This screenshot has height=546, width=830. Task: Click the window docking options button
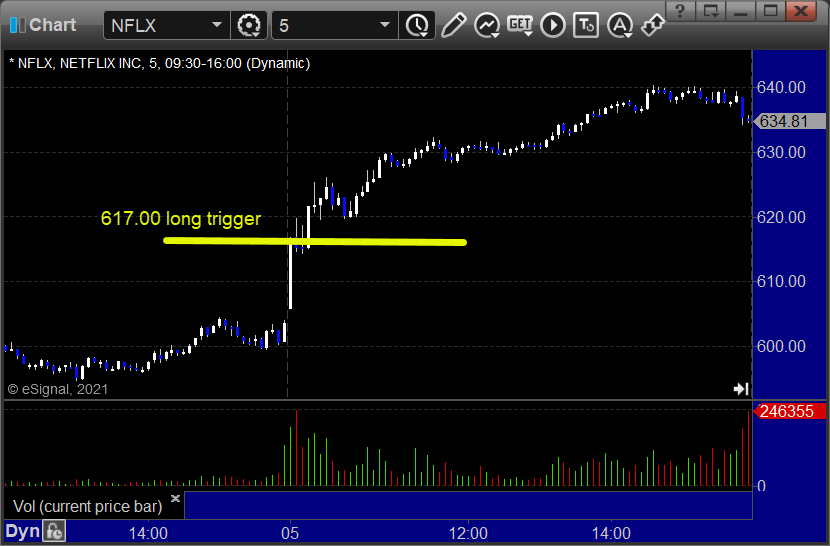[711, 11]
